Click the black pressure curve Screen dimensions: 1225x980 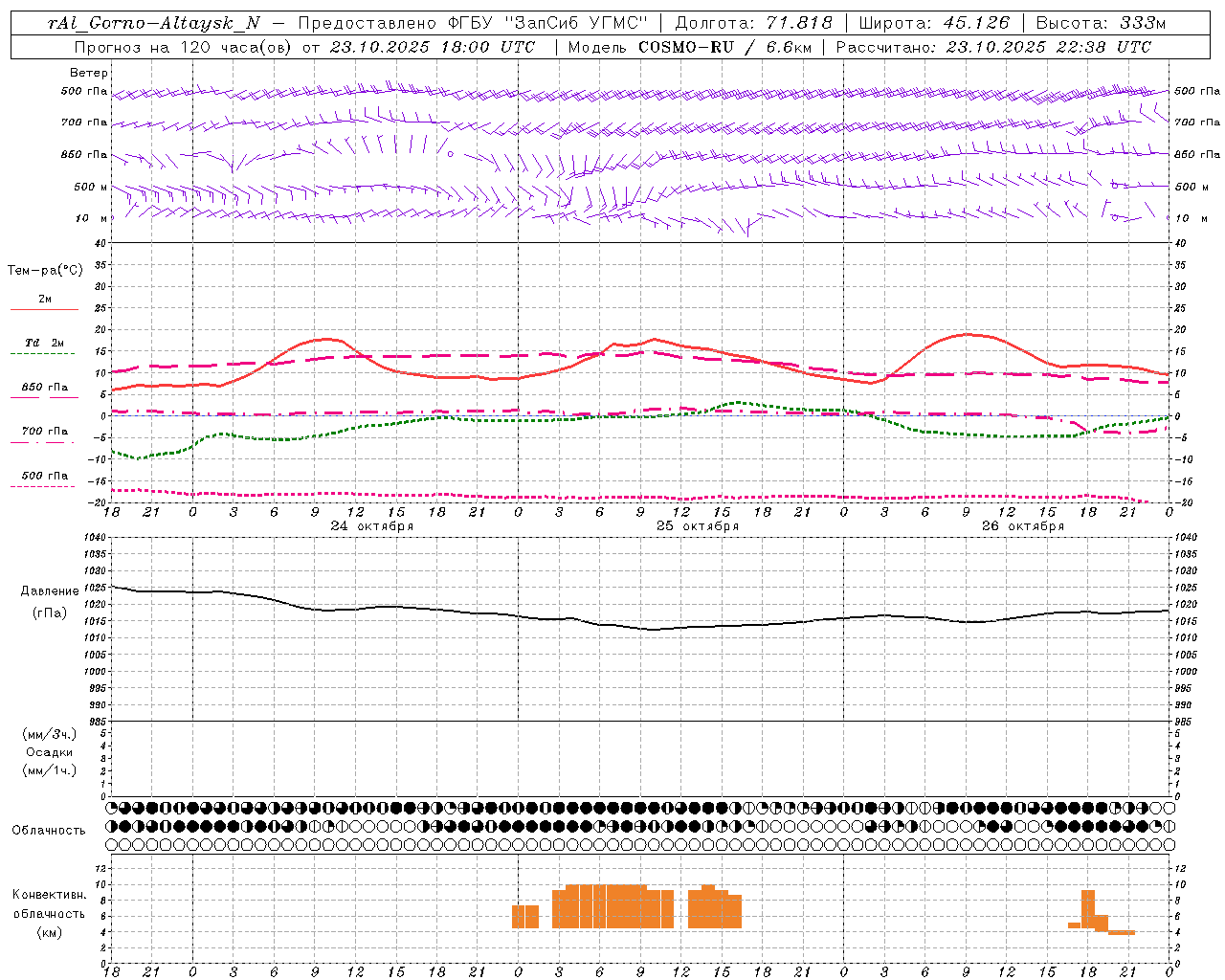[x=639, y=628]
